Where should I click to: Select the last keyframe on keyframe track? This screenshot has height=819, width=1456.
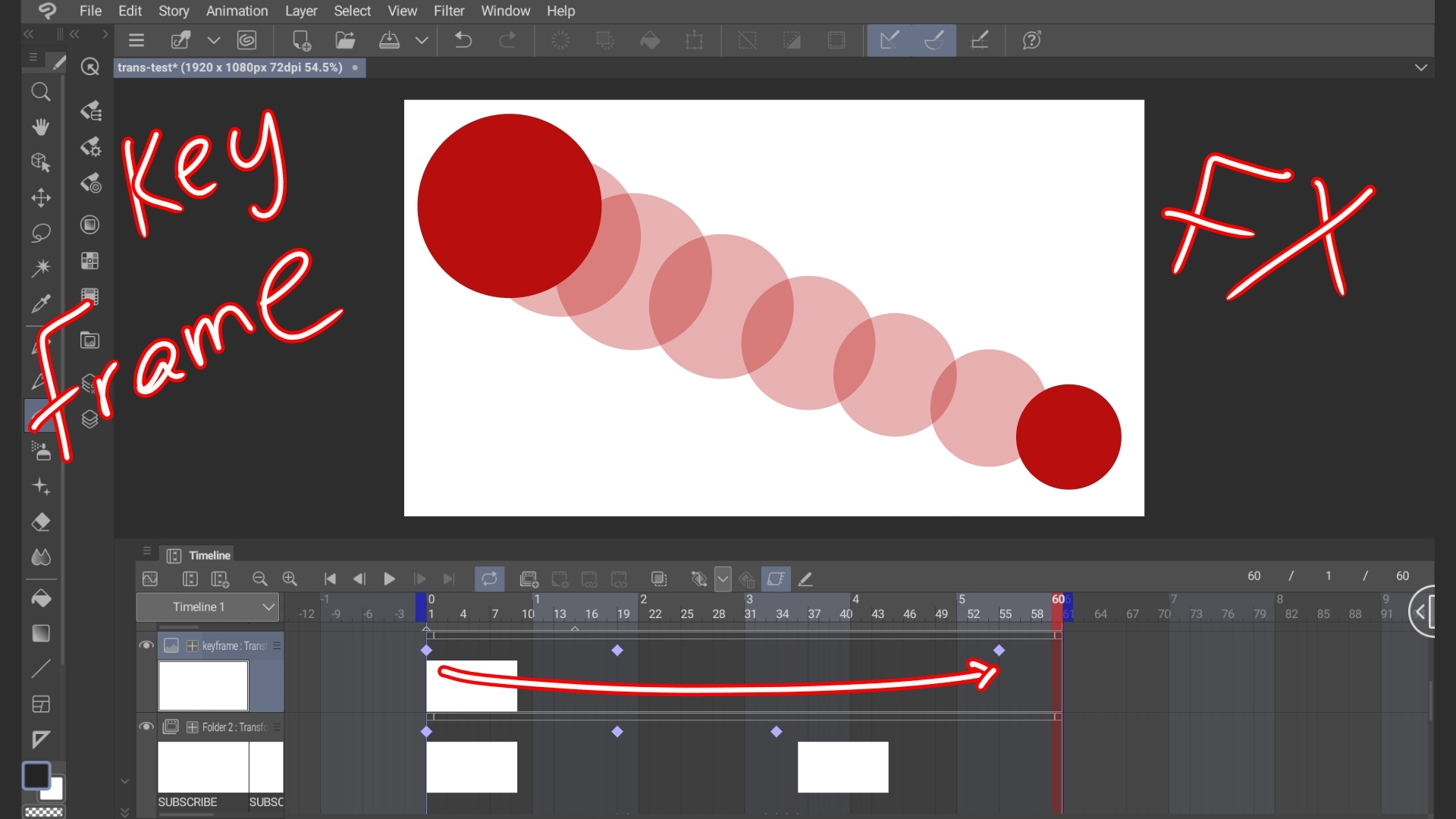(999, 650)
